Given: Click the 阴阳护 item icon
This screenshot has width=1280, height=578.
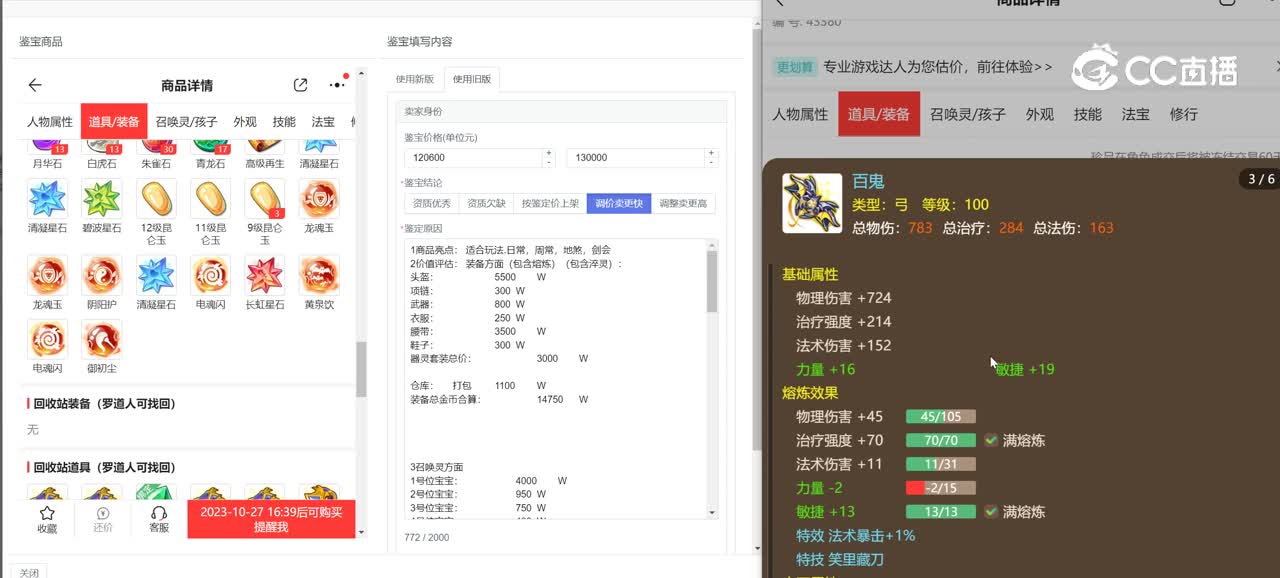Looking at the screenshot, I should pyautogui.click(x=101, y=276).
